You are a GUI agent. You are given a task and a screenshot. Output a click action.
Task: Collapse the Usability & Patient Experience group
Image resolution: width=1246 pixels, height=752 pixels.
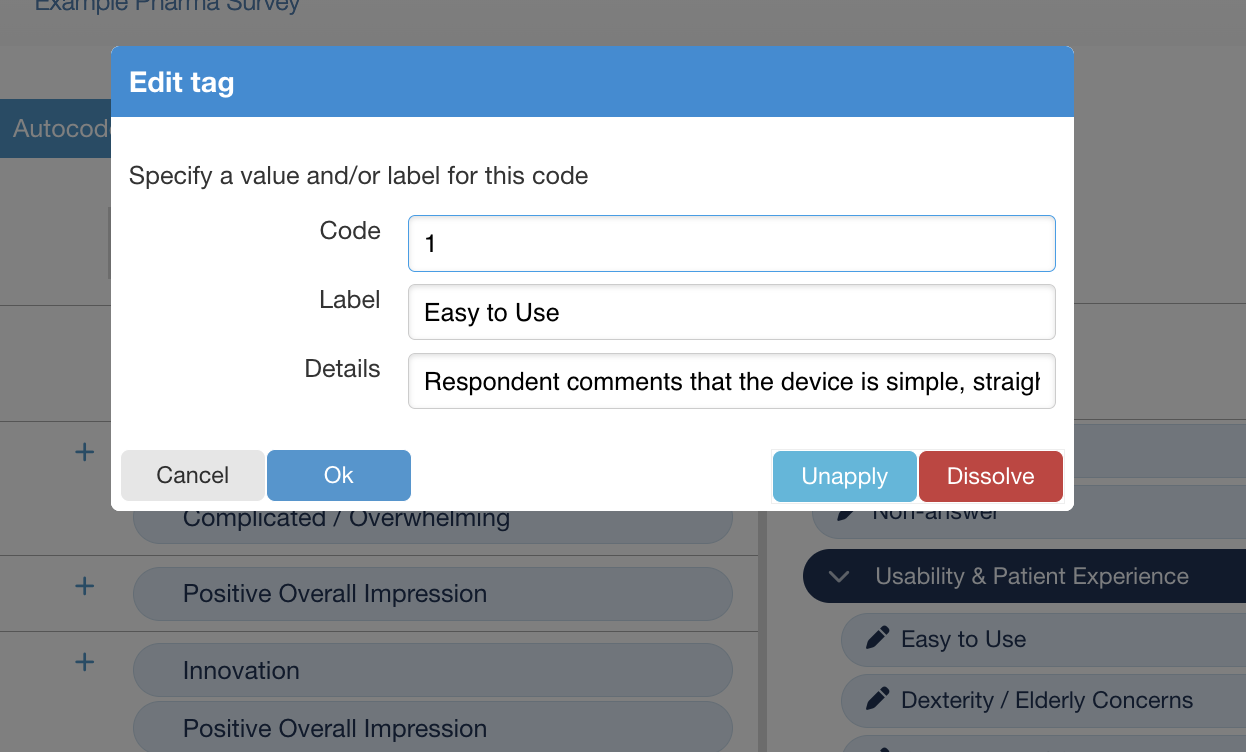point(839,576)
